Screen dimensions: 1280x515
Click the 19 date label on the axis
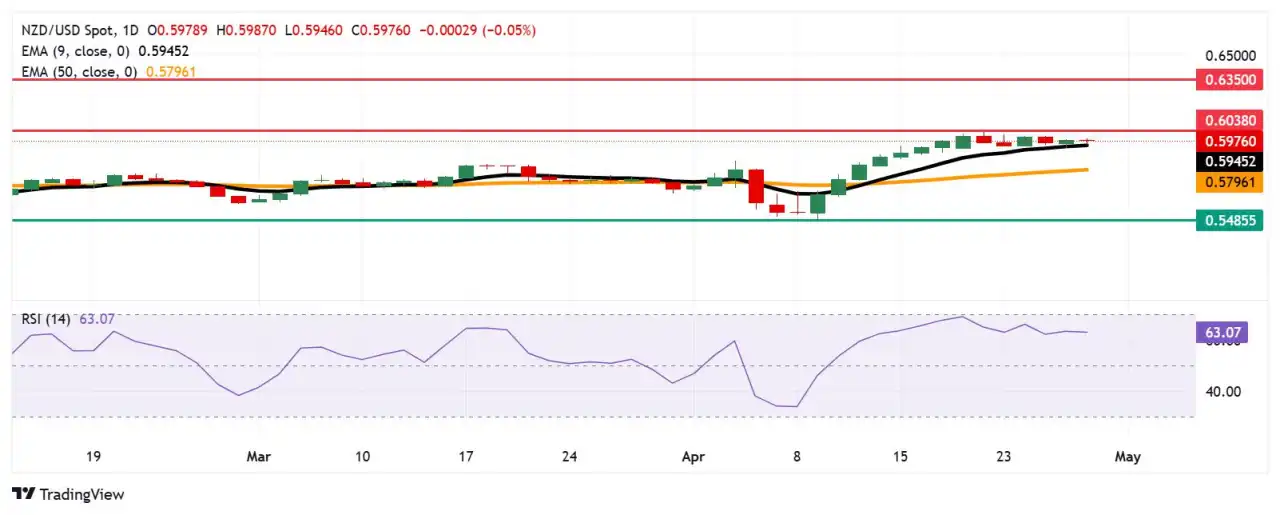coord(93,456)
